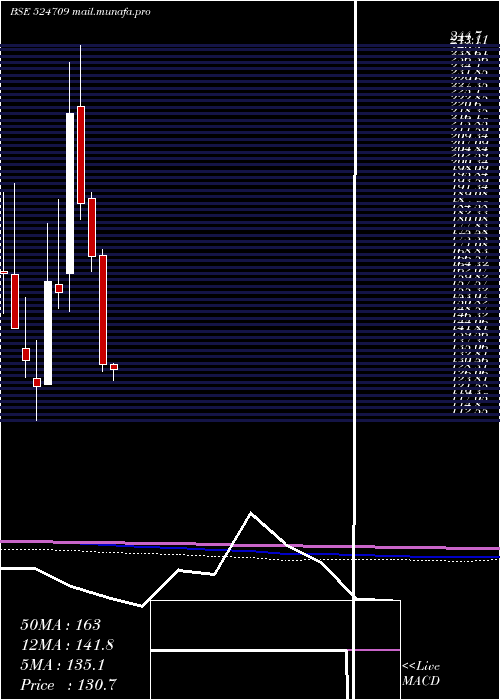Click the peak of the white MACD line
The image size is (500, 700).
click(x=251, y=513)
